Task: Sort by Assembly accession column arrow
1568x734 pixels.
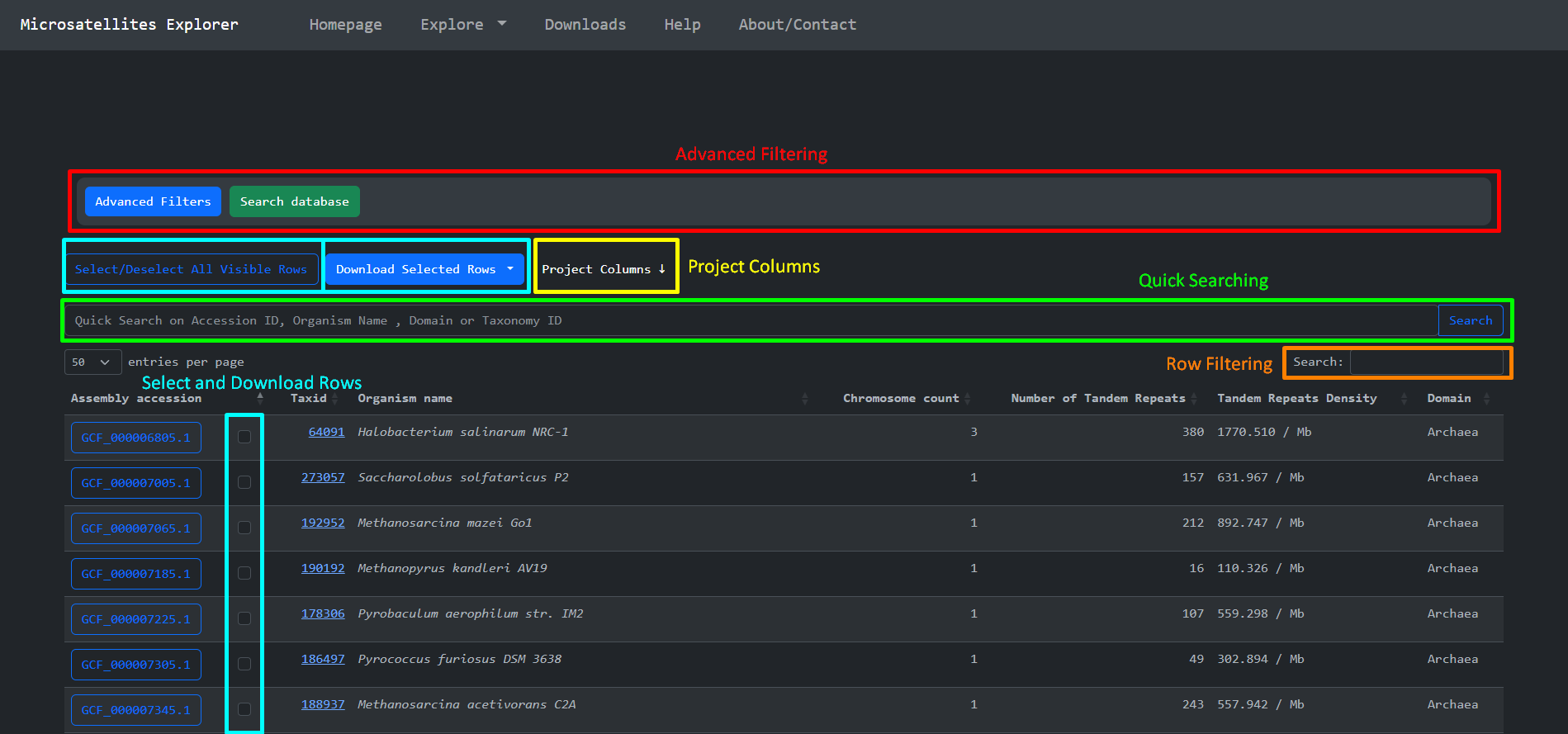Action: 260,398
